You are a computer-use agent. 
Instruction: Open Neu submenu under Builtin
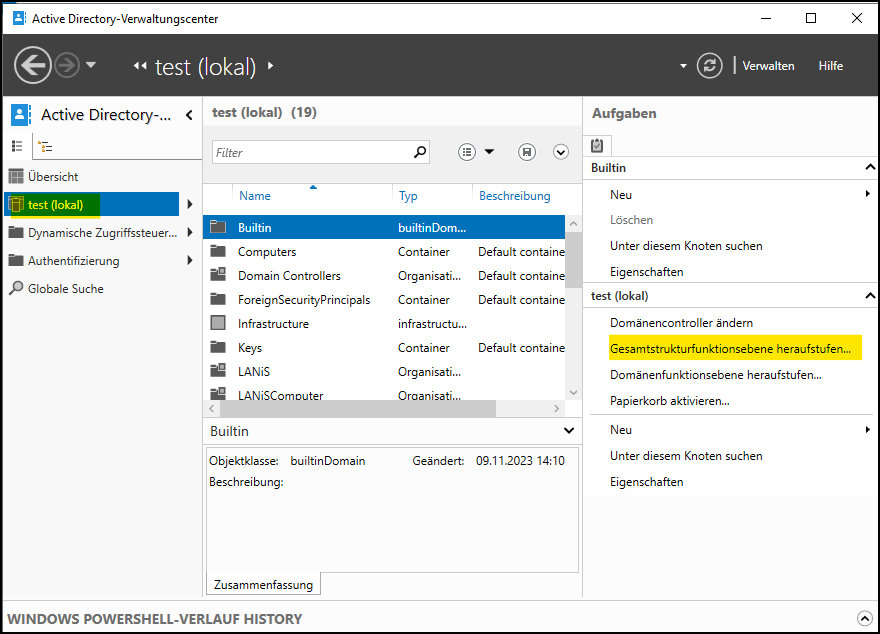[740, 195]
